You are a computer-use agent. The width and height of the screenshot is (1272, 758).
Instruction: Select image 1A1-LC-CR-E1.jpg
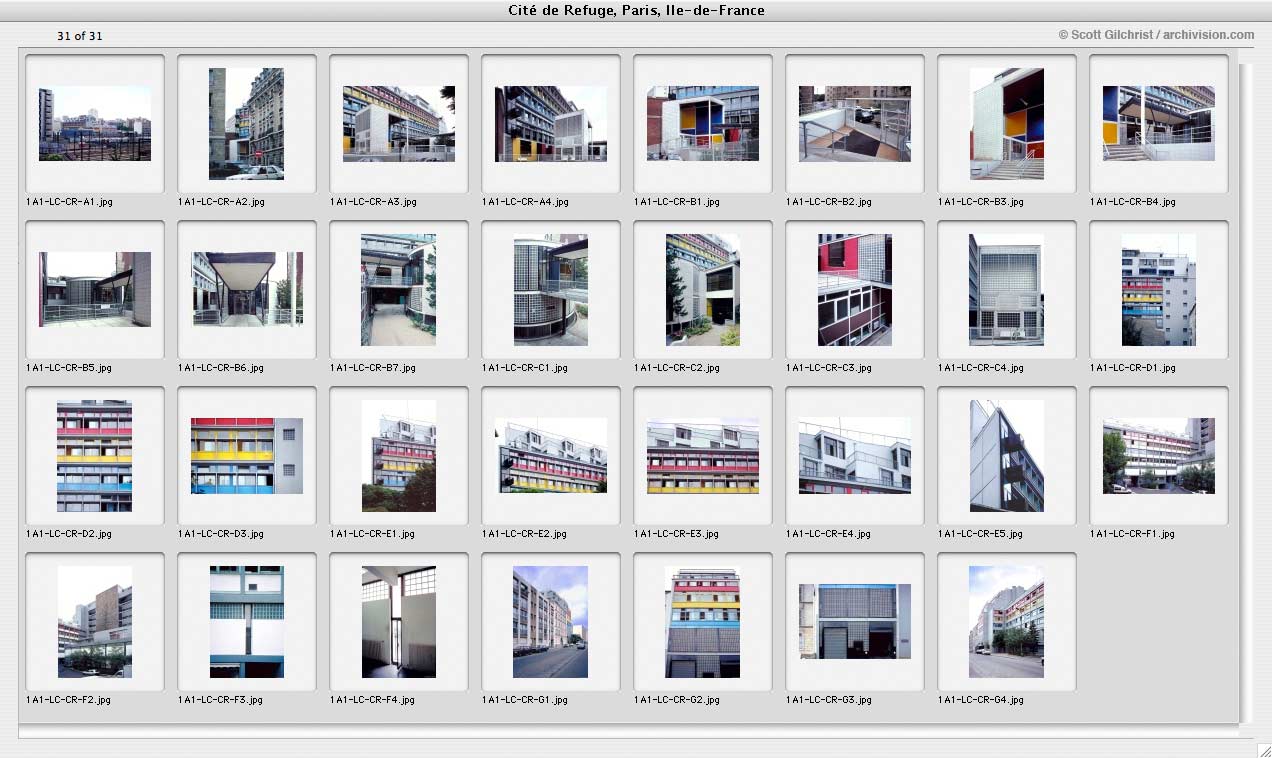click(x=398, y=456)
